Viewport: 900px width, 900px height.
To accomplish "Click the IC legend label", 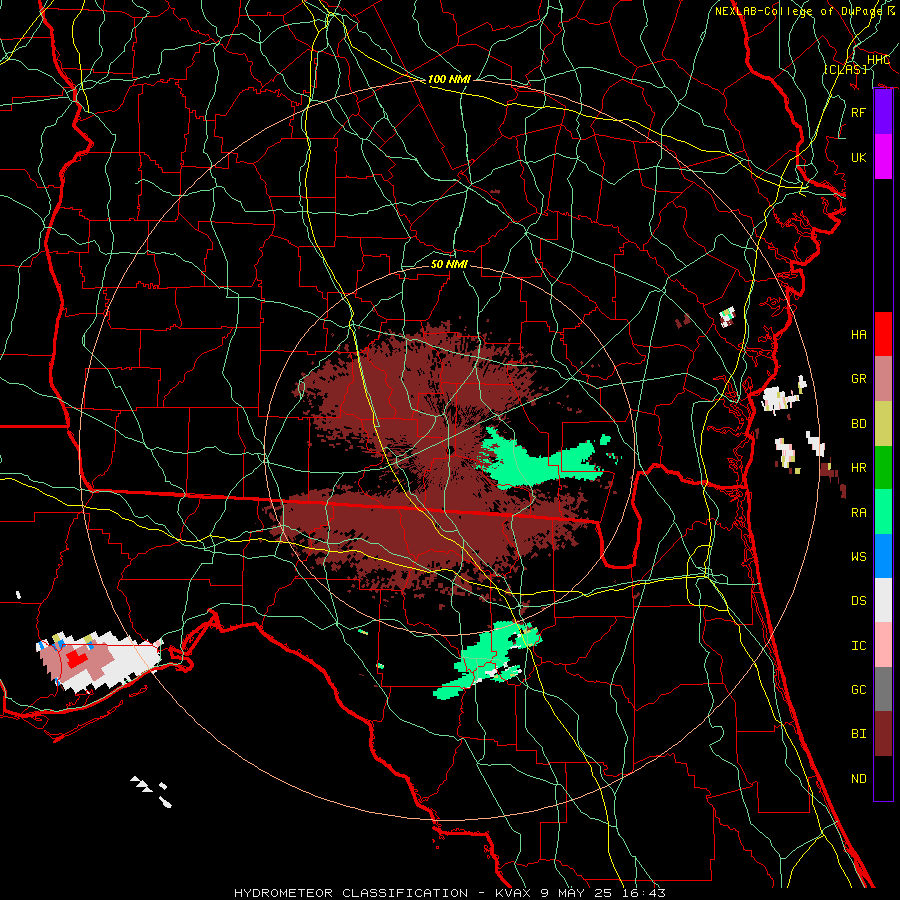I will pos(859,646).
